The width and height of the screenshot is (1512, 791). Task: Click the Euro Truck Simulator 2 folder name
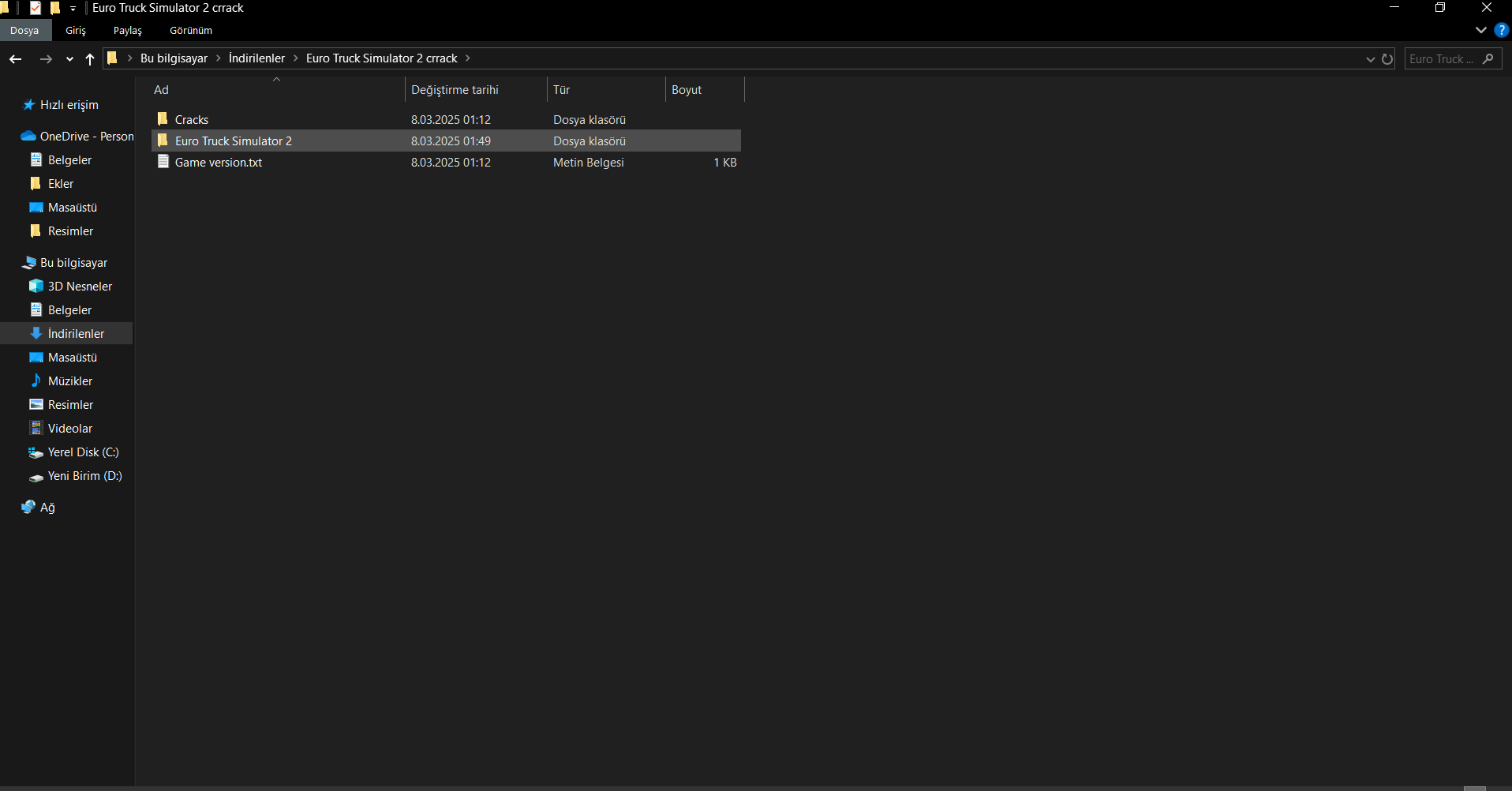(x=234, y=141)
